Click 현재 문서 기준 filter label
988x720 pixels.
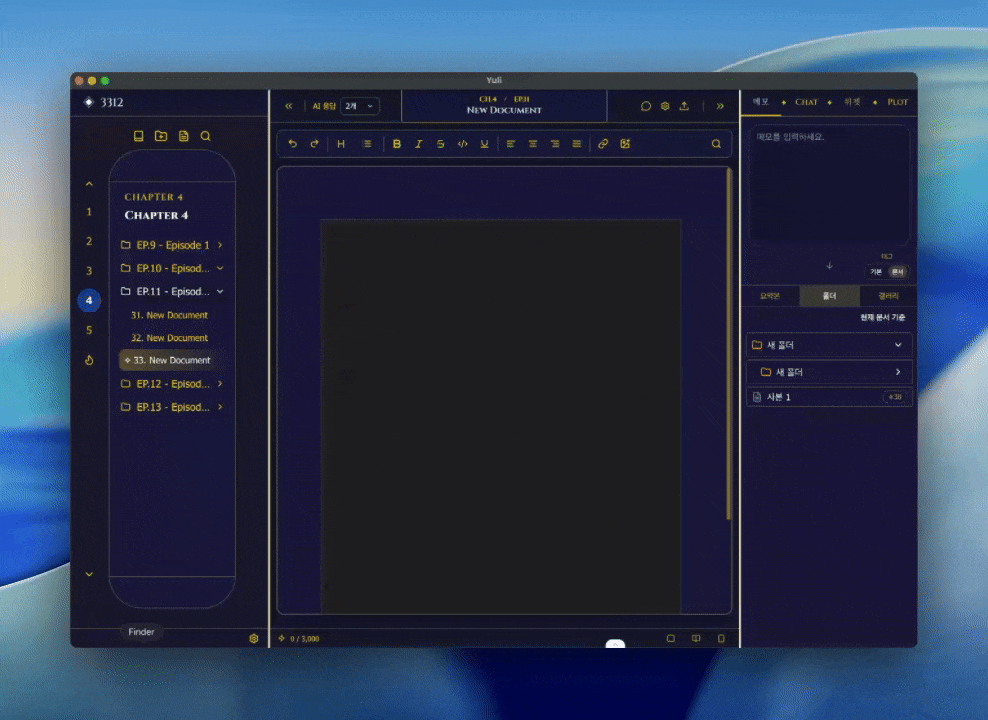(x=882, y=317)
